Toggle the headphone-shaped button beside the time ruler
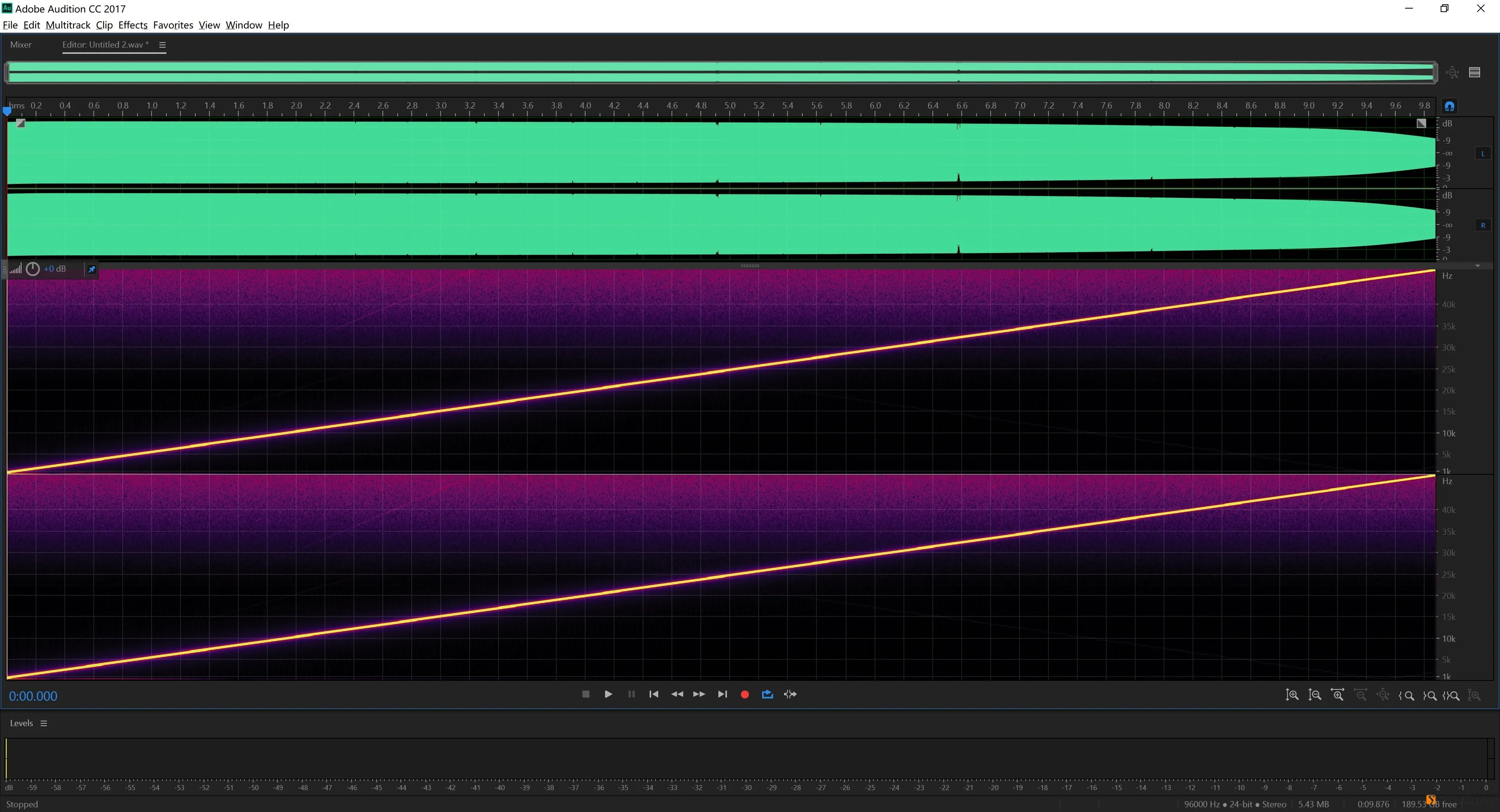Image resolution: width=1500 pixels, height=812 pixels. pyautogui.click(x=1449, y=106)
